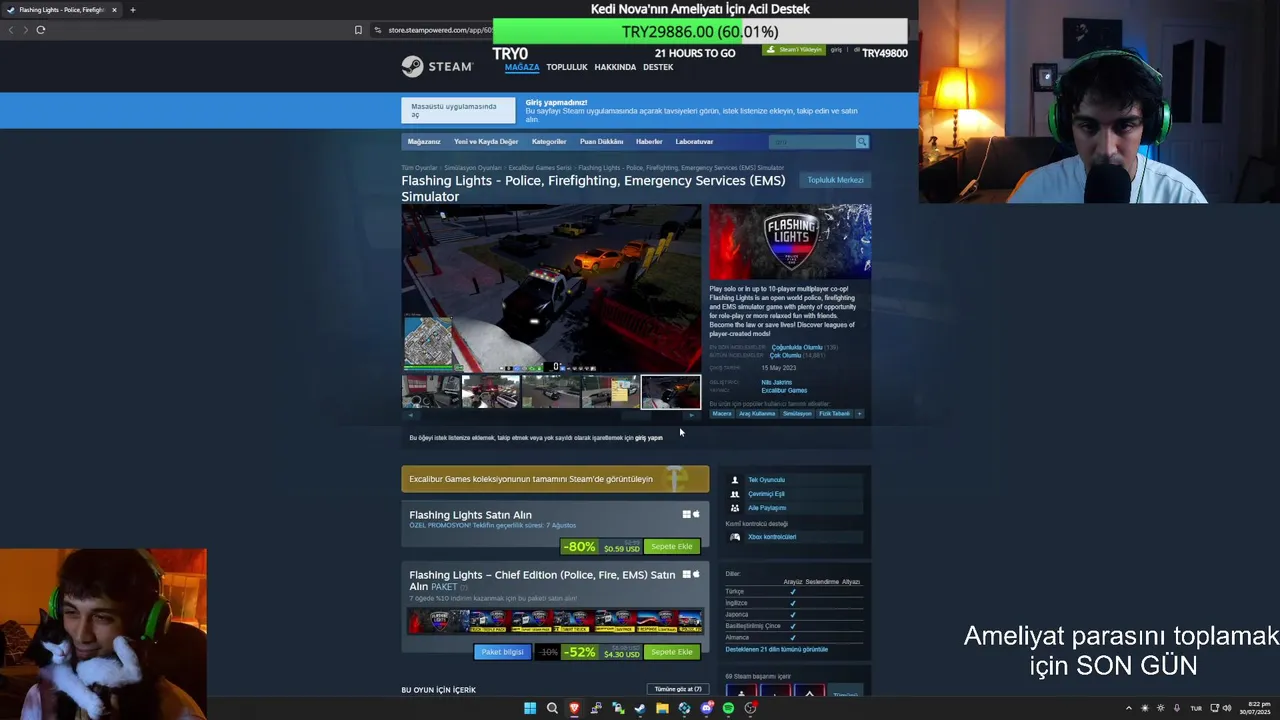Click Brave browser taskbar icon
This screenshot has height=720, width=1280.
tap(574, 708)
